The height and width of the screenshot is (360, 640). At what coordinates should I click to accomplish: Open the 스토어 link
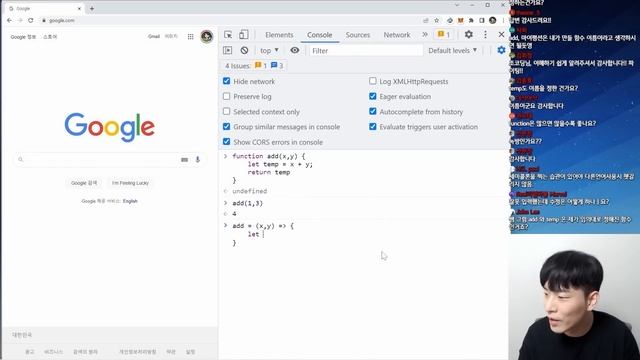point(50,37)
